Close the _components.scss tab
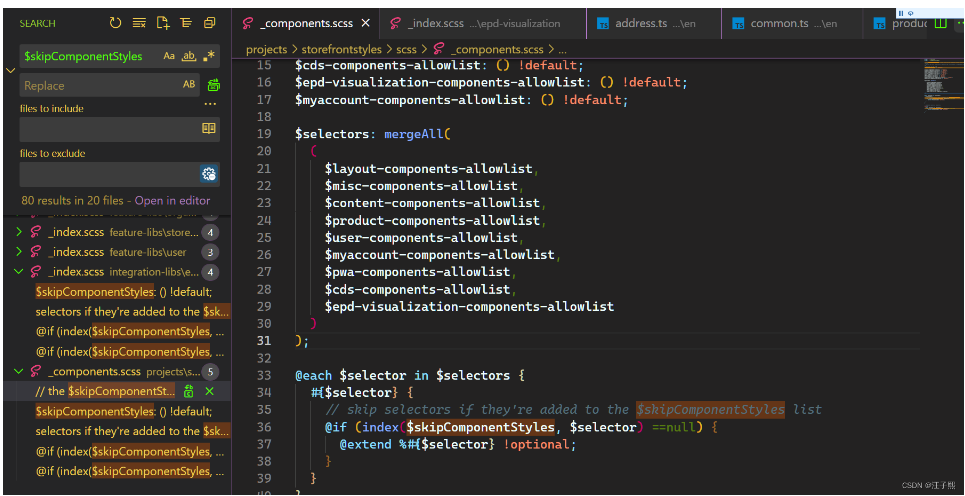 click(x=366, y=23)
